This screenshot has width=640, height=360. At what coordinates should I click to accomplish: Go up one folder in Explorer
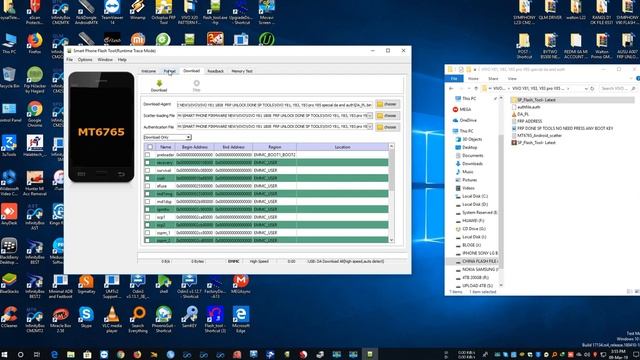click(x=476, y=89)
